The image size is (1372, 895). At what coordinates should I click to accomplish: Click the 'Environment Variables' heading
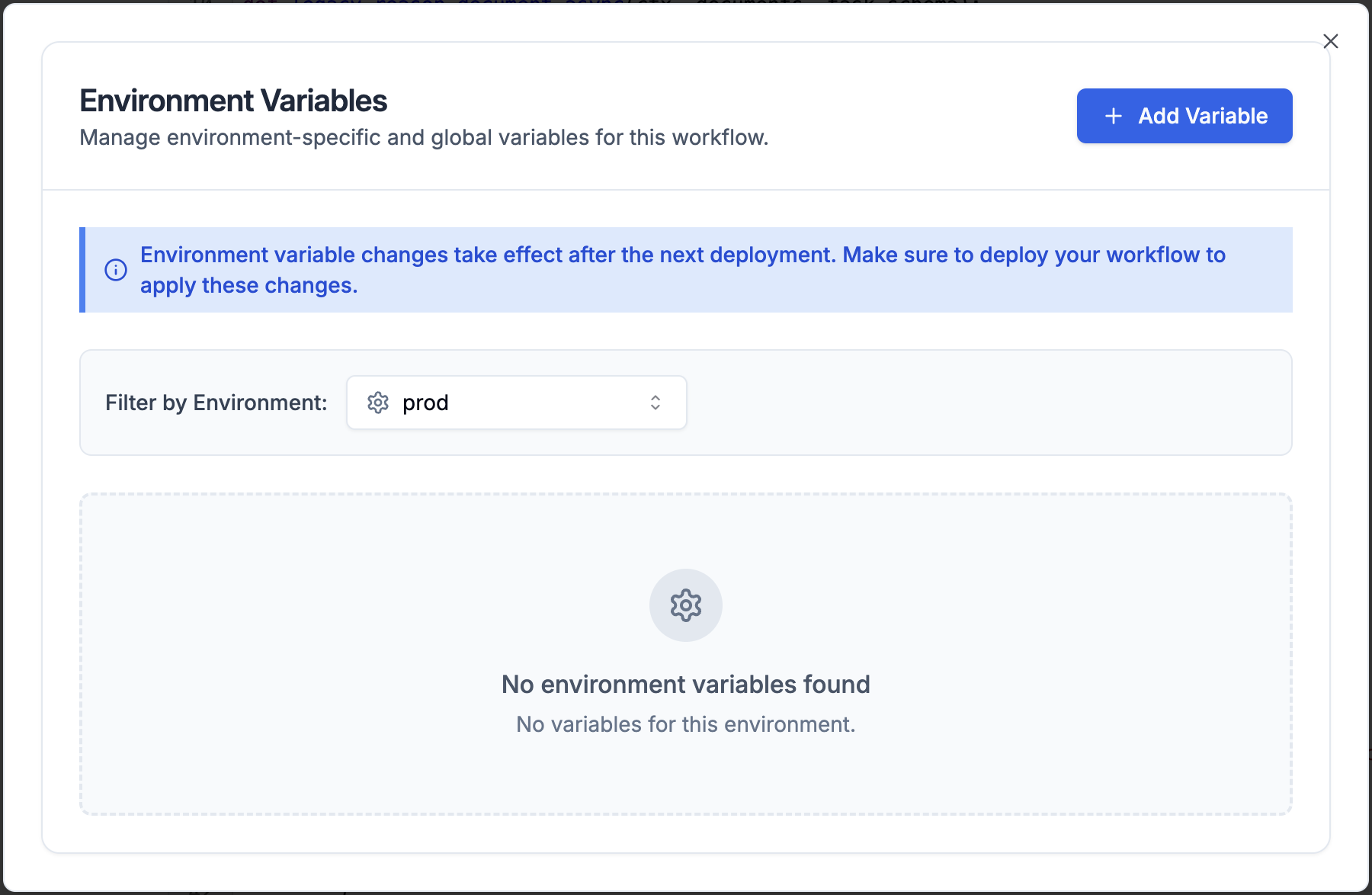(233, 101)
